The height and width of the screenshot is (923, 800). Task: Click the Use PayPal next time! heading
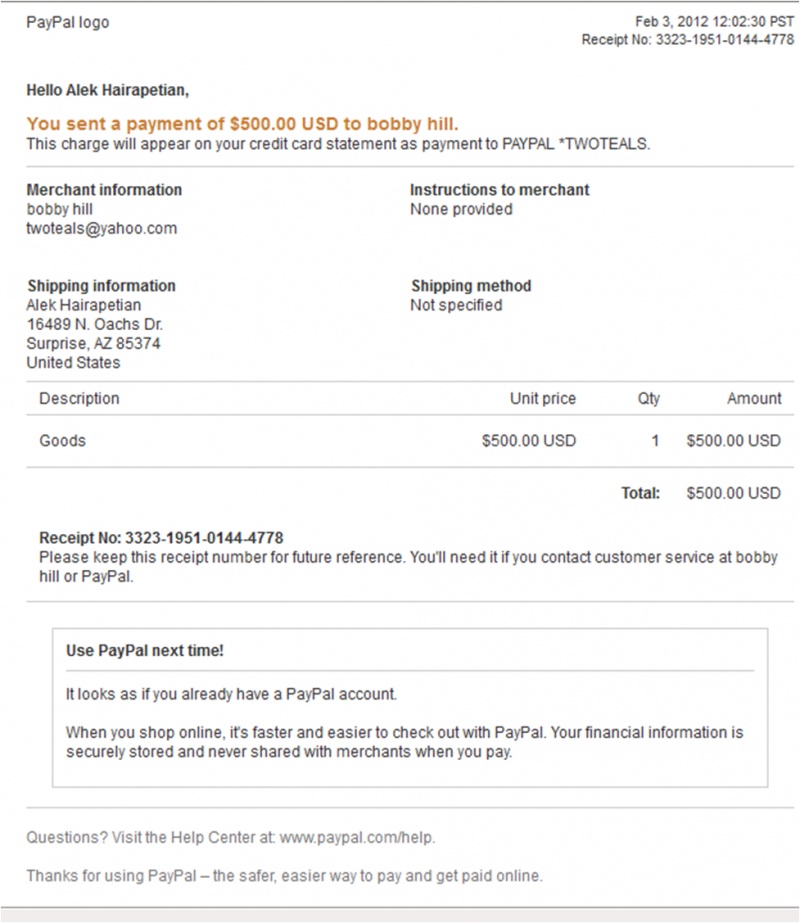[145, 650]
